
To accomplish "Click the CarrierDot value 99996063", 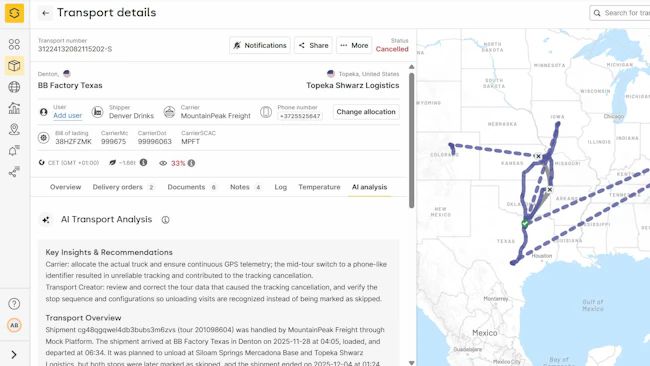I will 155,141.
